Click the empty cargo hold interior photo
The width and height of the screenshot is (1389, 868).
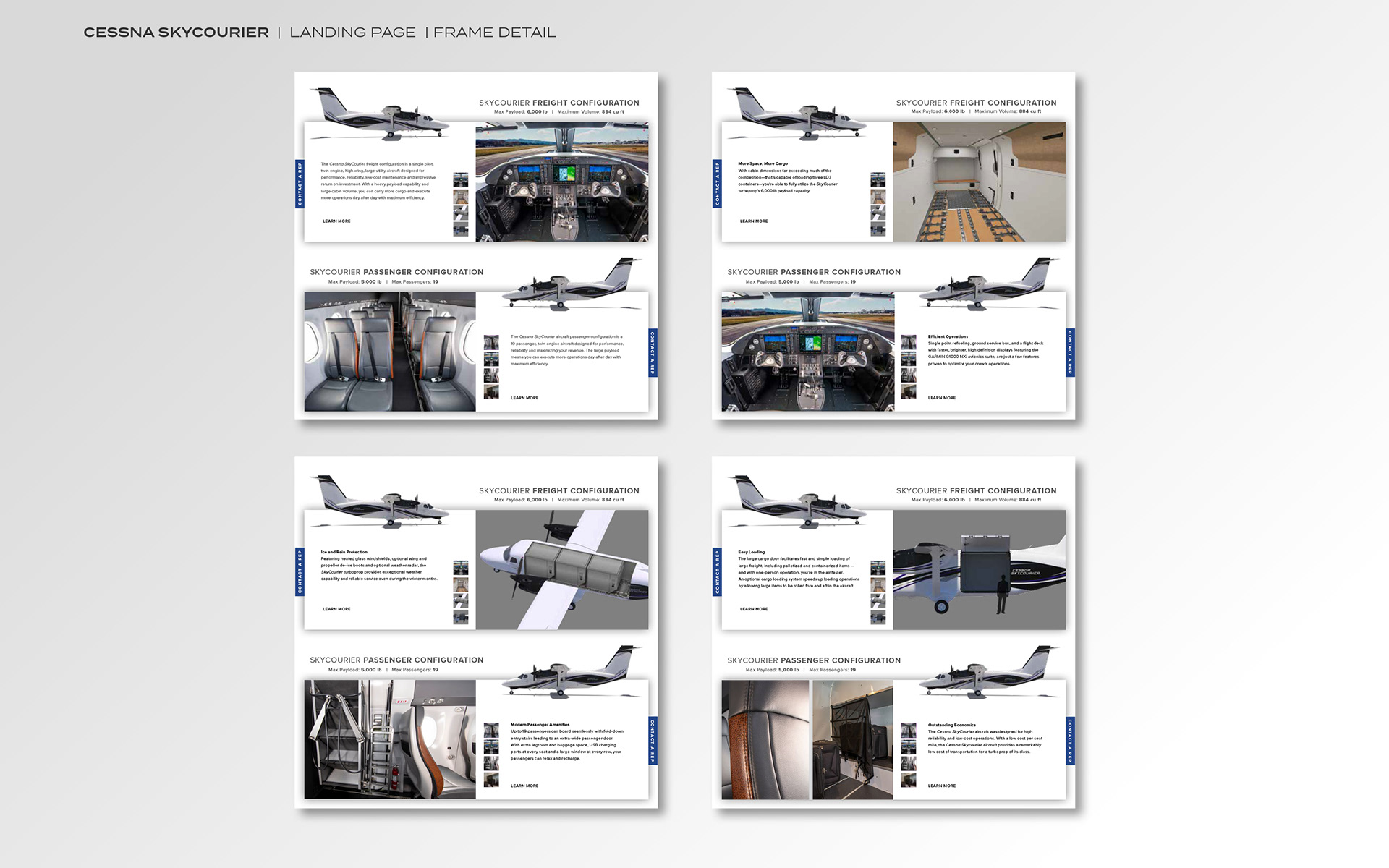pyautogui.click(x=979, y=182)
